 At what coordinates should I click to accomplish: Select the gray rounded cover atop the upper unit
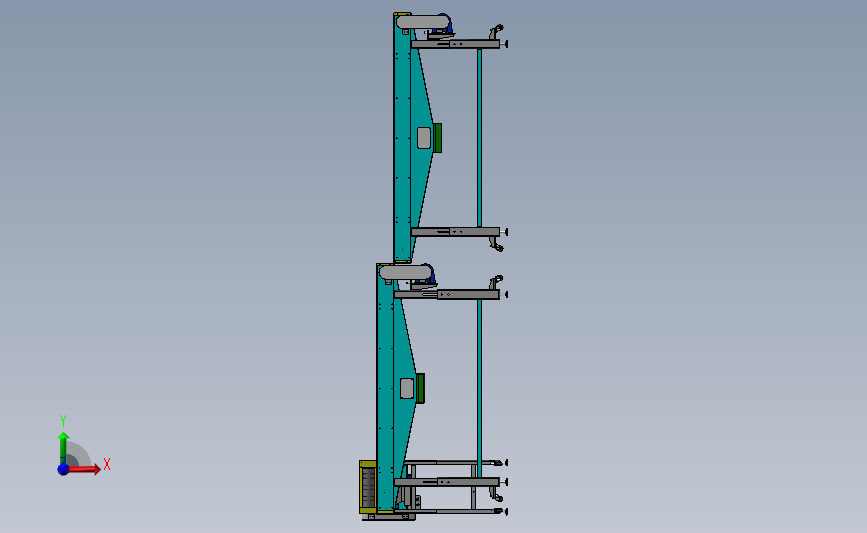point(423,22)
